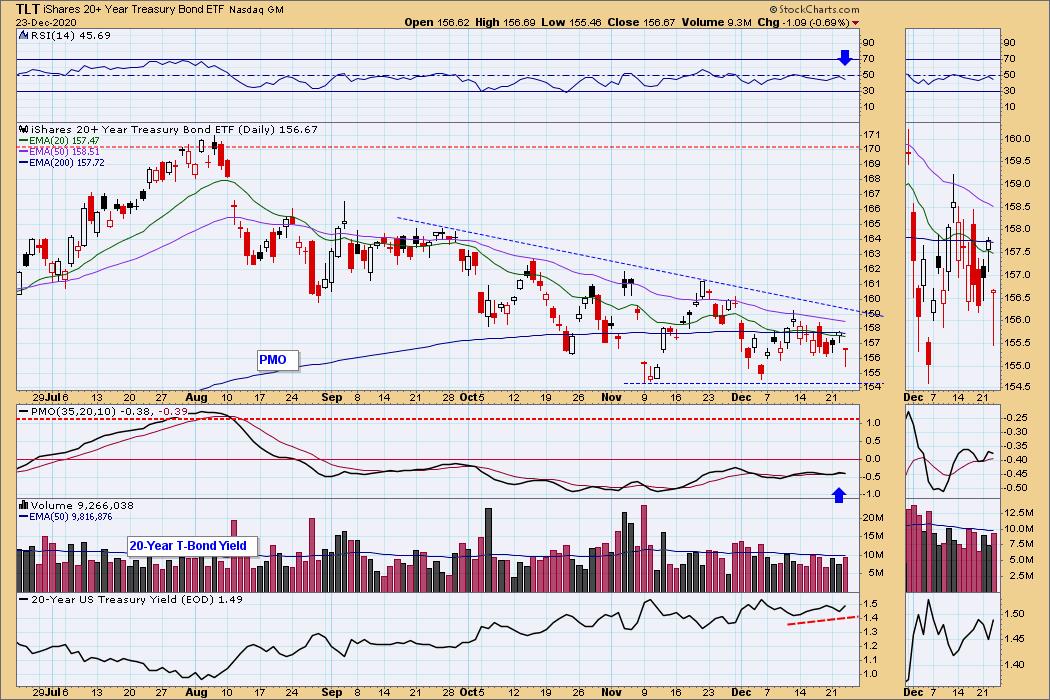
Task: Click the Chg -1.09 (-0.69%) value
Action: click(x=803, y=22)
